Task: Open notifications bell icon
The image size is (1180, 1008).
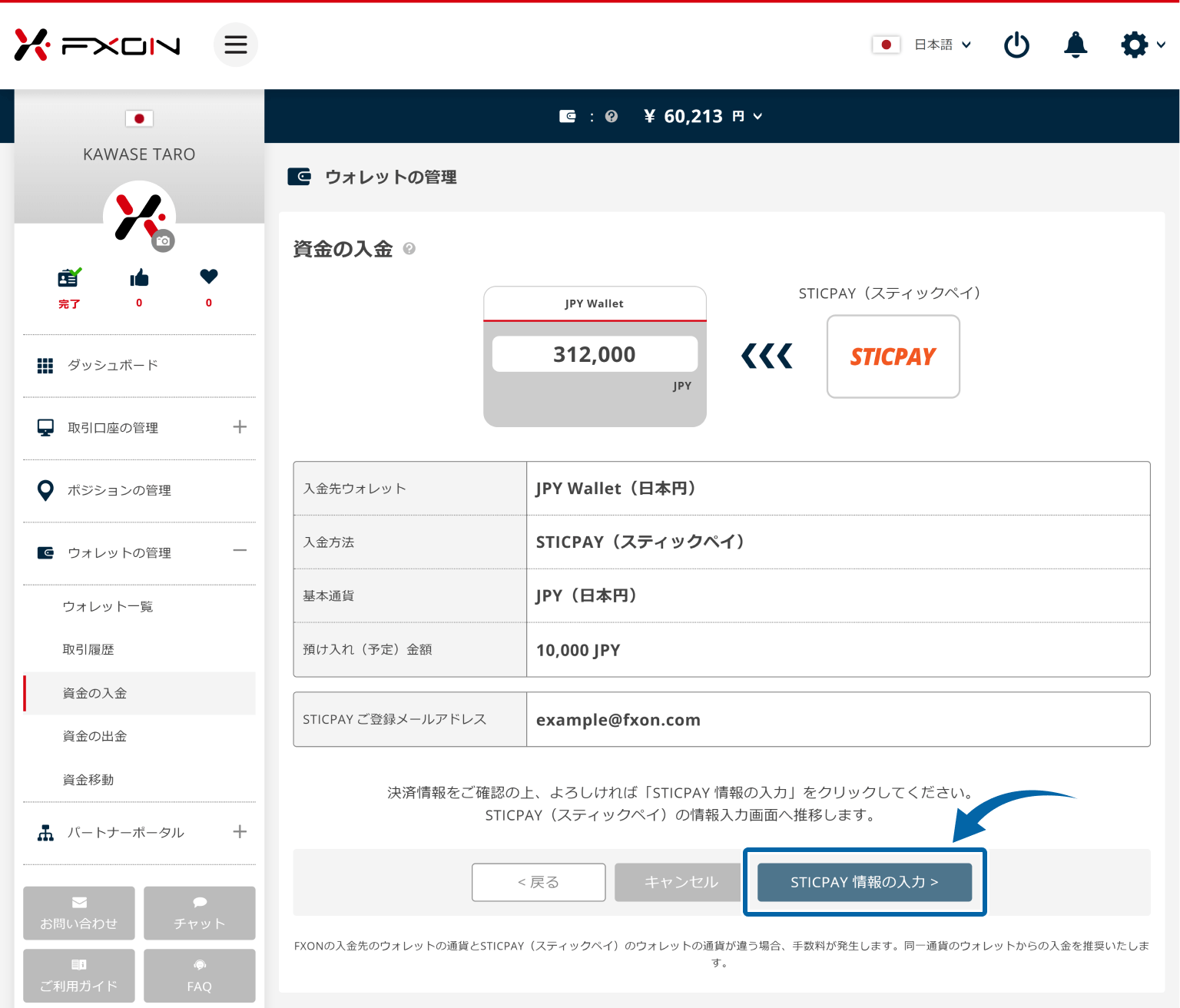Action: [x=1076, y=45]
